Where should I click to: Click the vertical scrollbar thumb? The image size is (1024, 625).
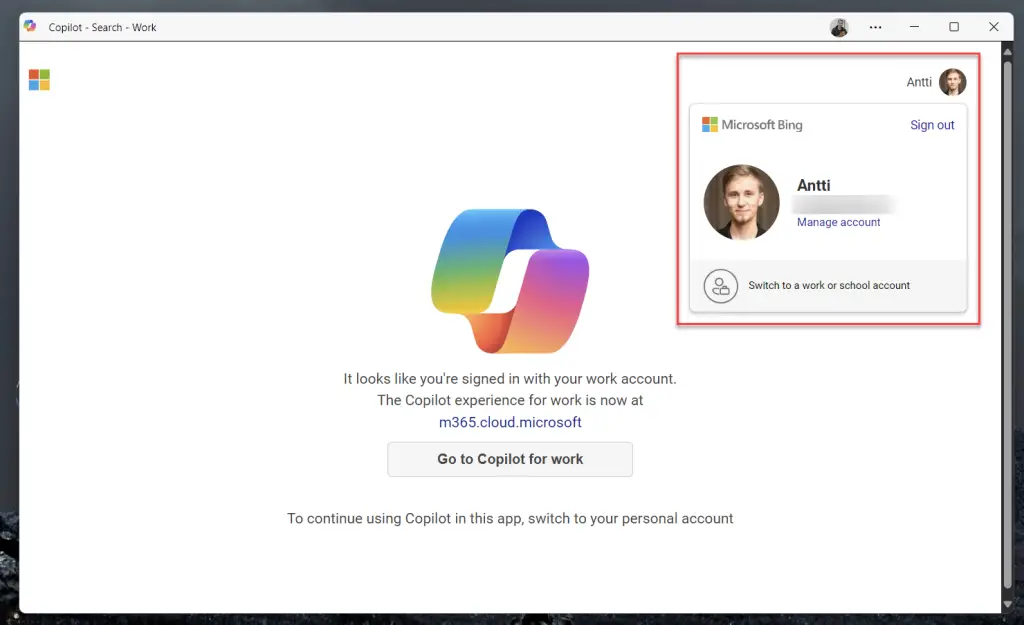(1006, 320)
